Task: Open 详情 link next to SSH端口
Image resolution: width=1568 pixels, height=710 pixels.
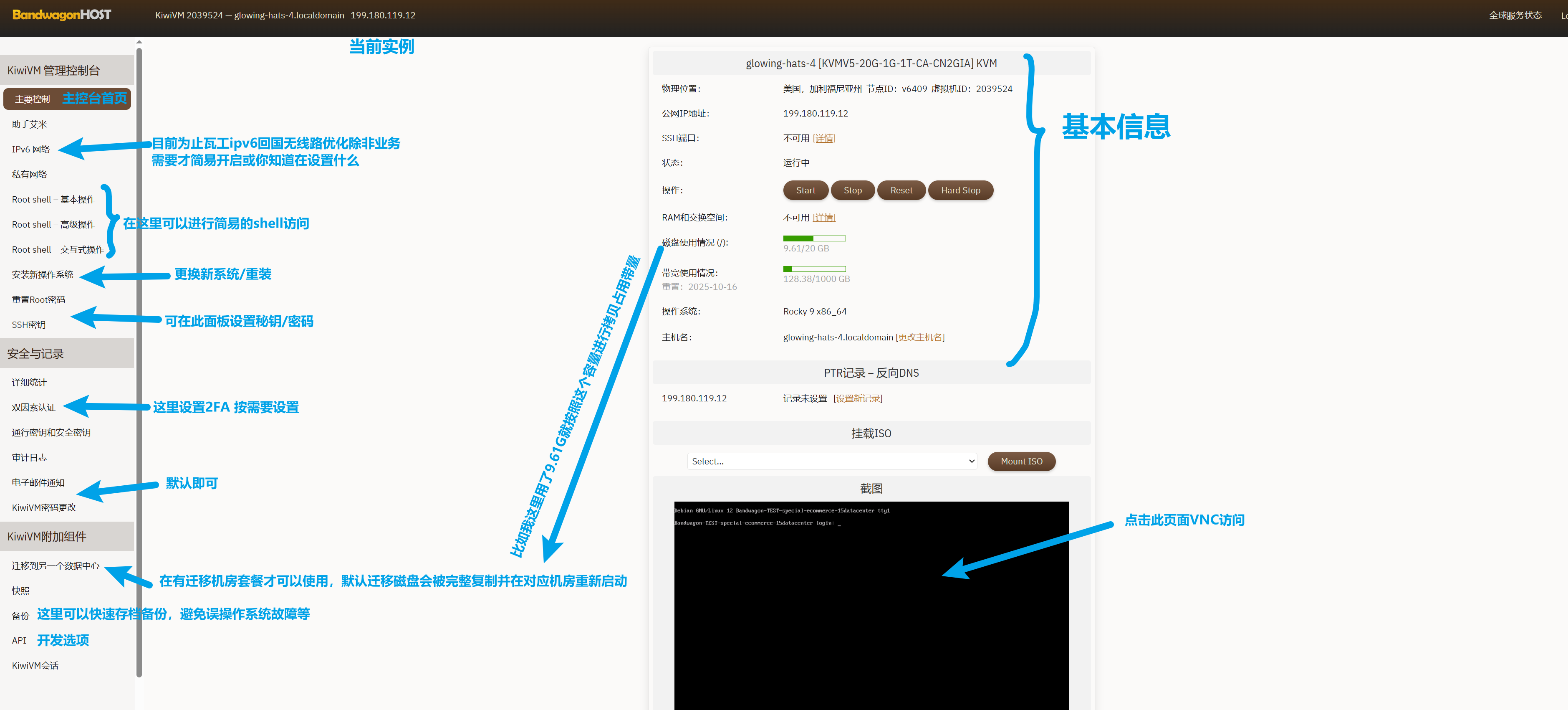Action: [824, 138]
